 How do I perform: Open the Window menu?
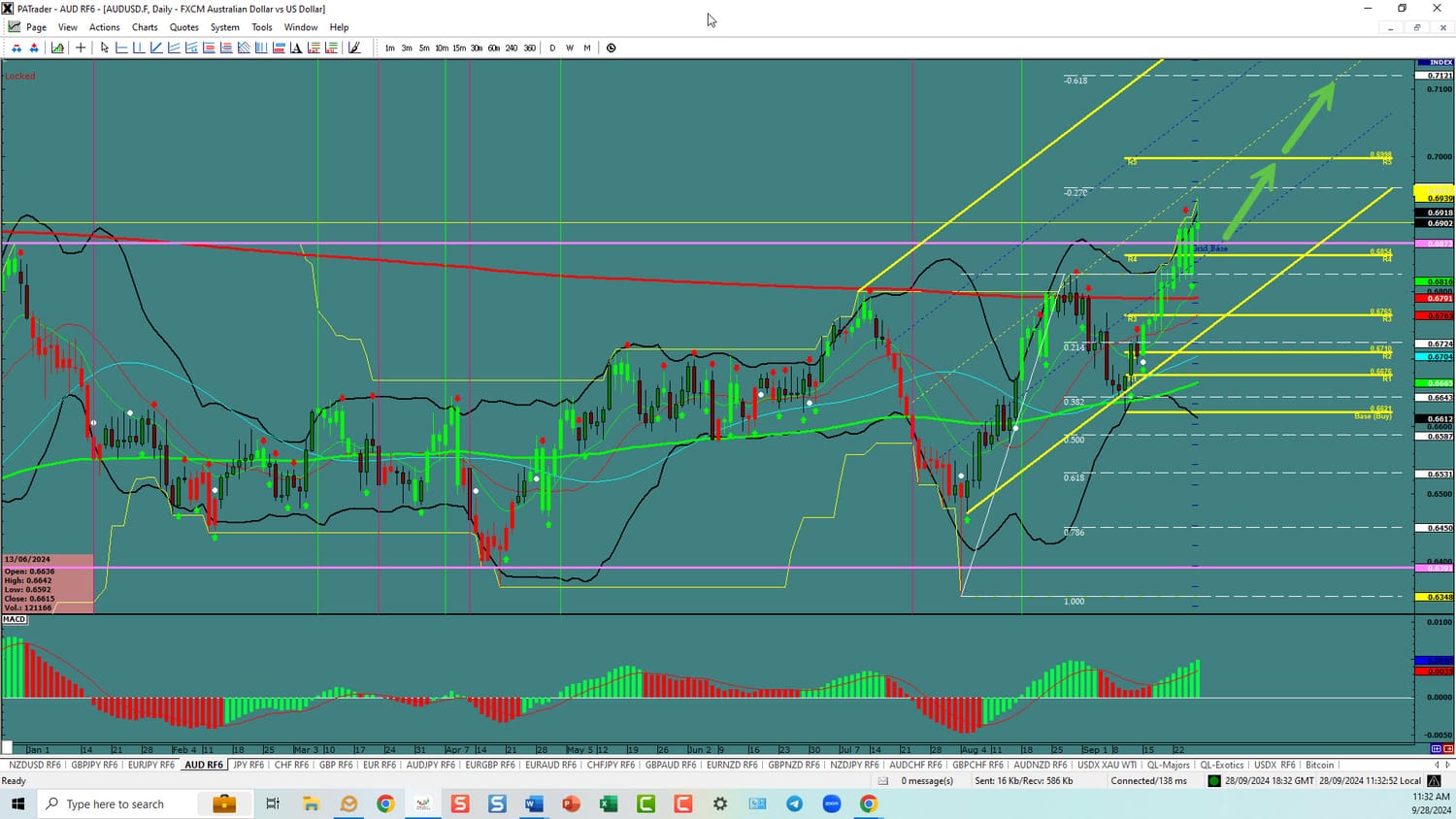[x=301, y=27]
